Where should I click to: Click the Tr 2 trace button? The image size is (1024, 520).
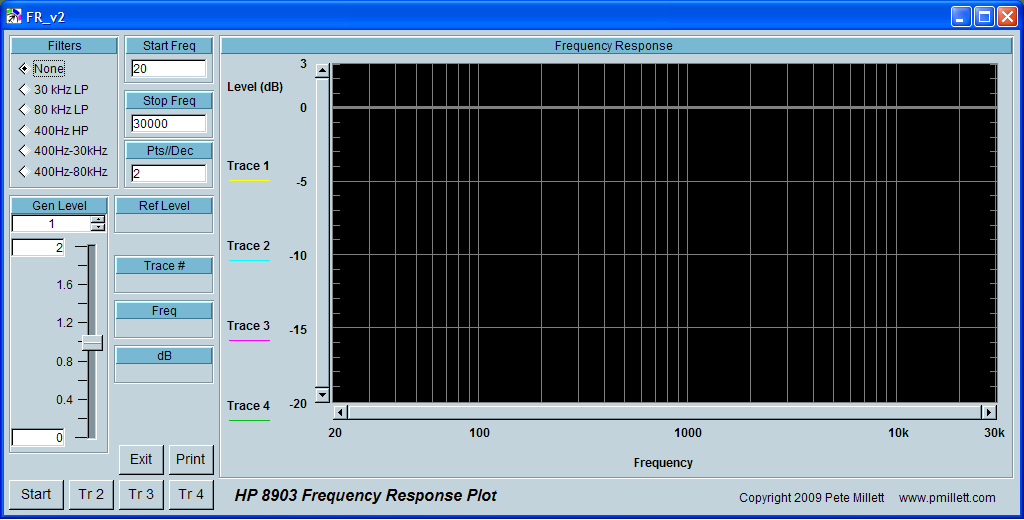(x=91, y=494)
